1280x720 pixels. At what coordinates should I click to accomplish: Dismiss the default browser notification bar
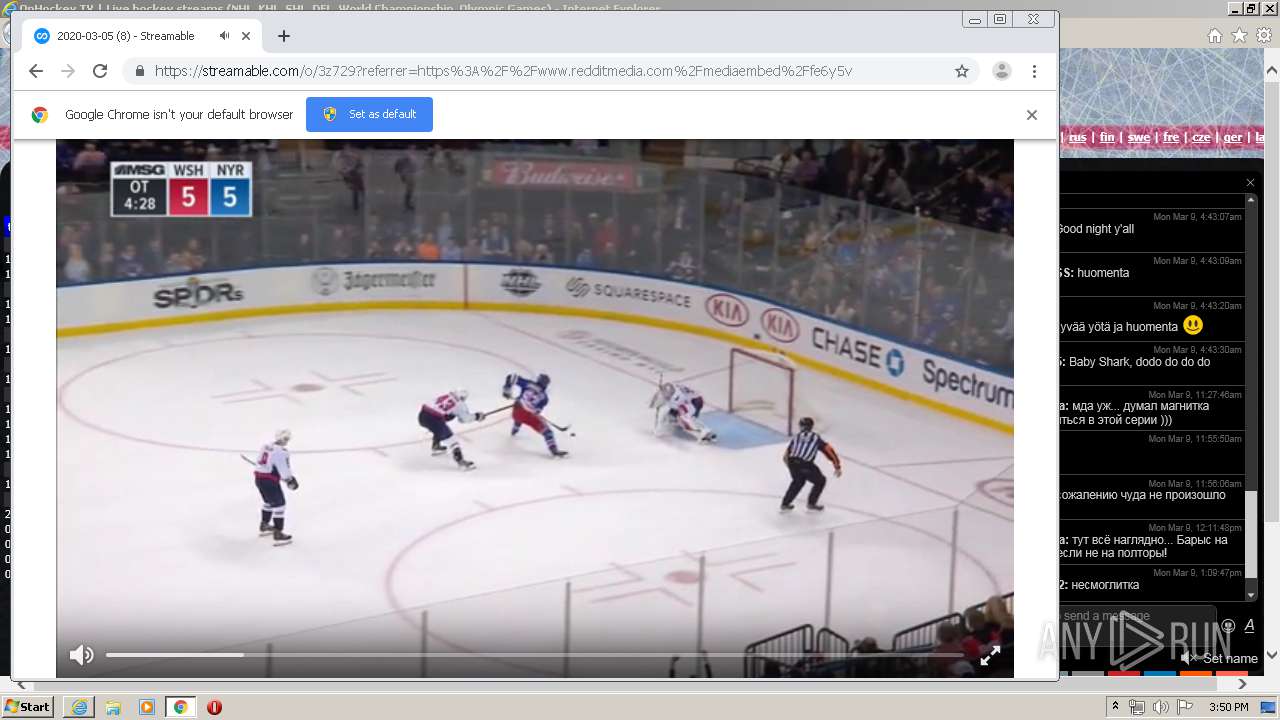tap(1032, 115)
